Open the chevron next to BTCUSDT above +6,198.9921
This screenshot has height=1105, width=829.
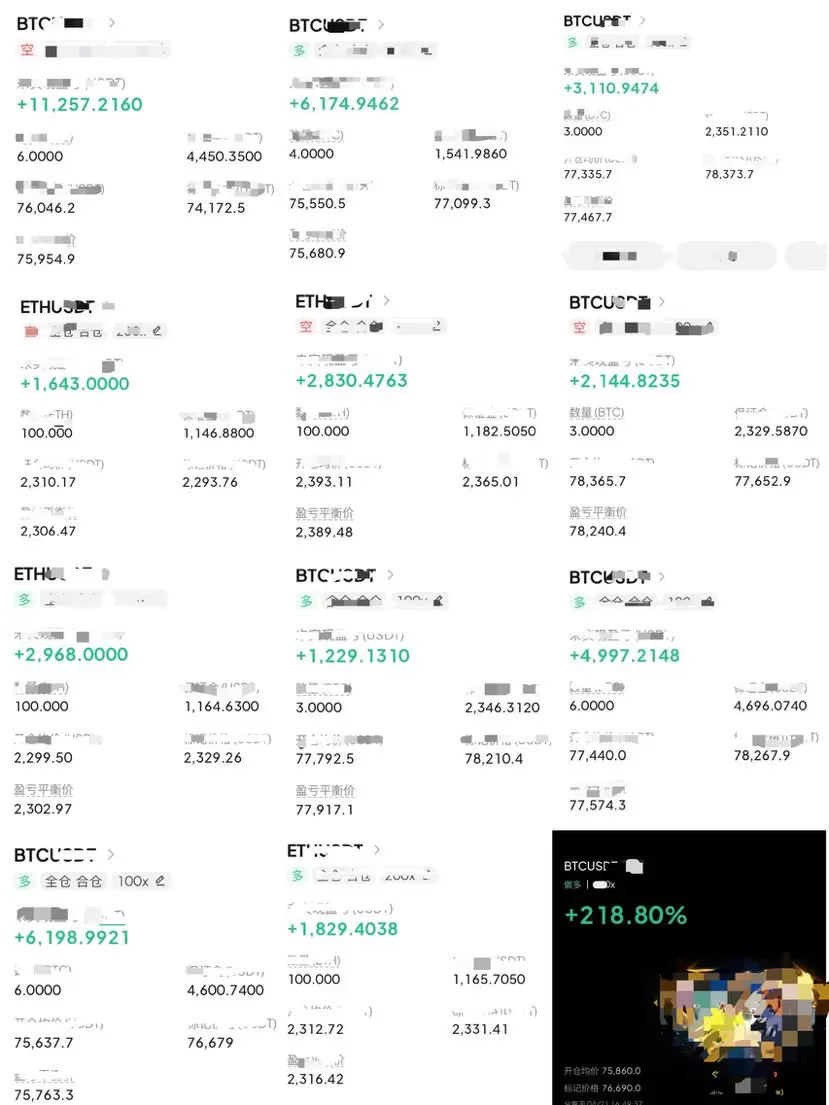click(x=111, y=854)
